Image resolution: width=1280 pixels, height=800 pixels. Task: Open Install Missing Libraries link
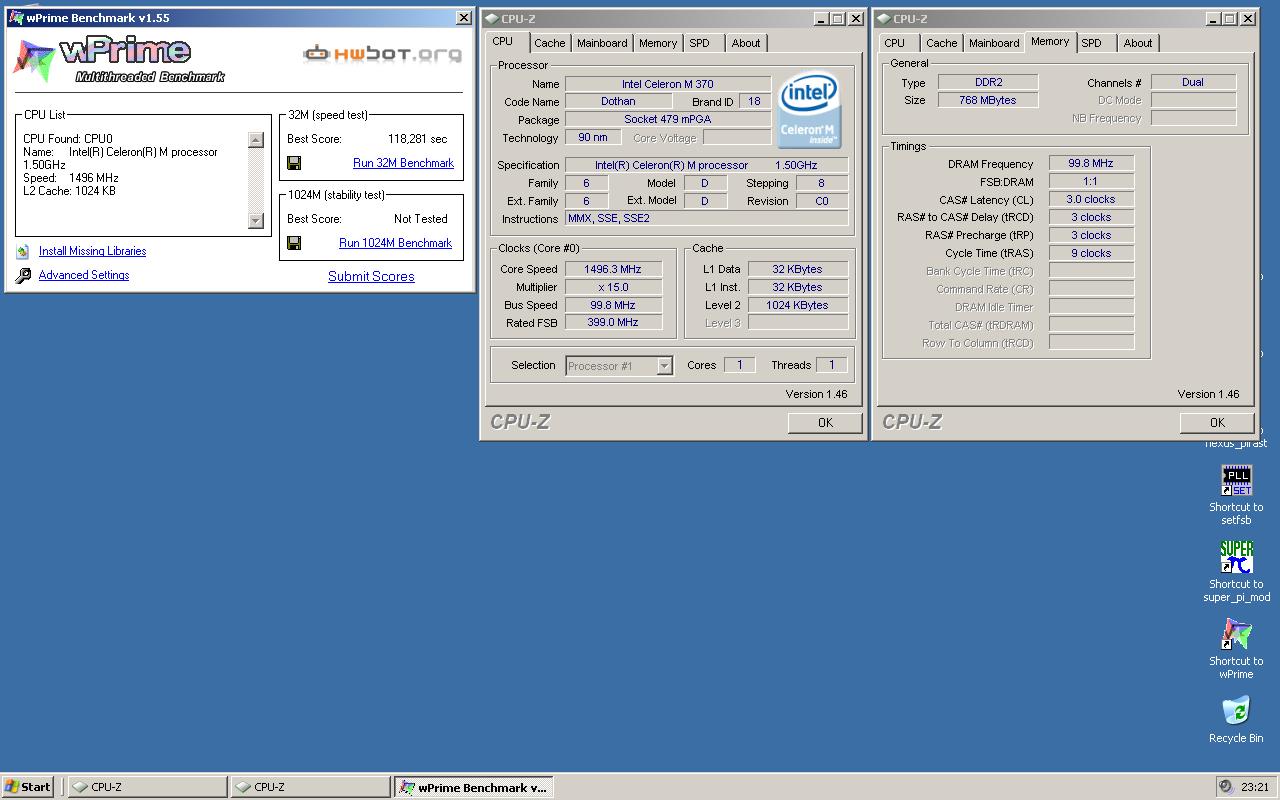(92, 252)
